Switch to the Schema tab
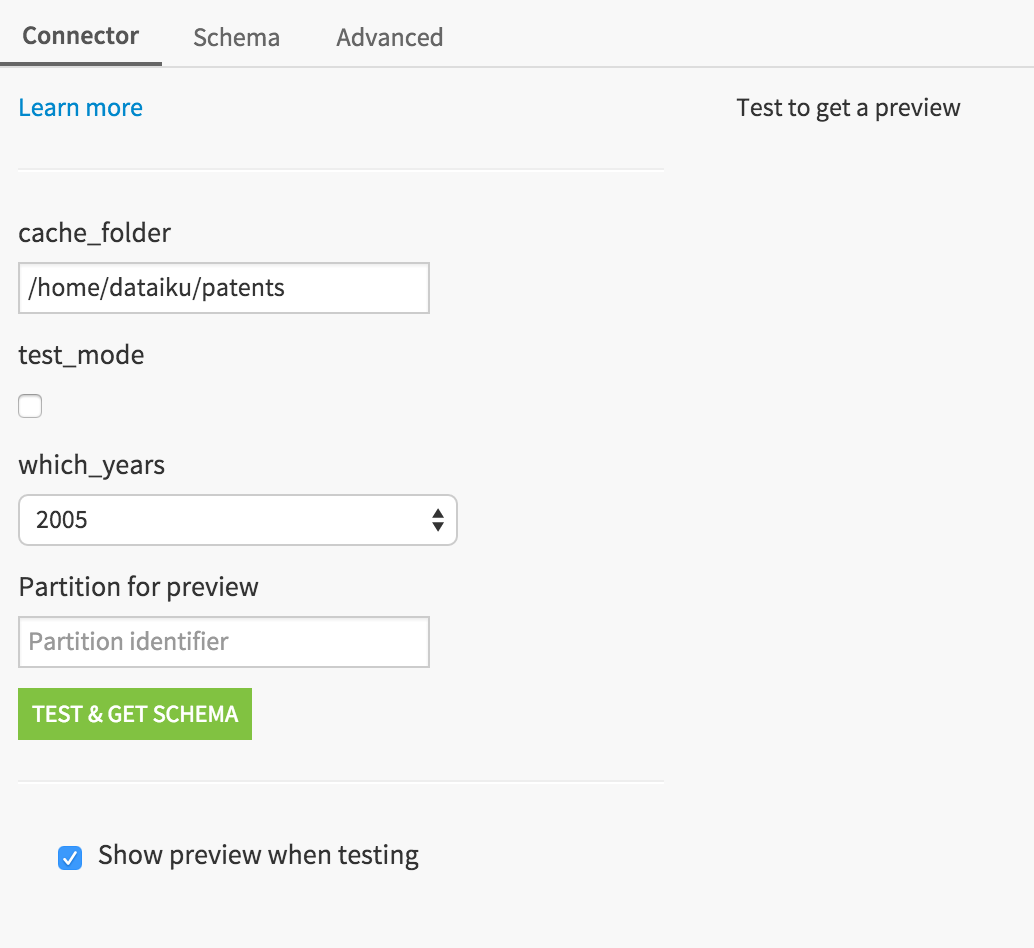 236,38
